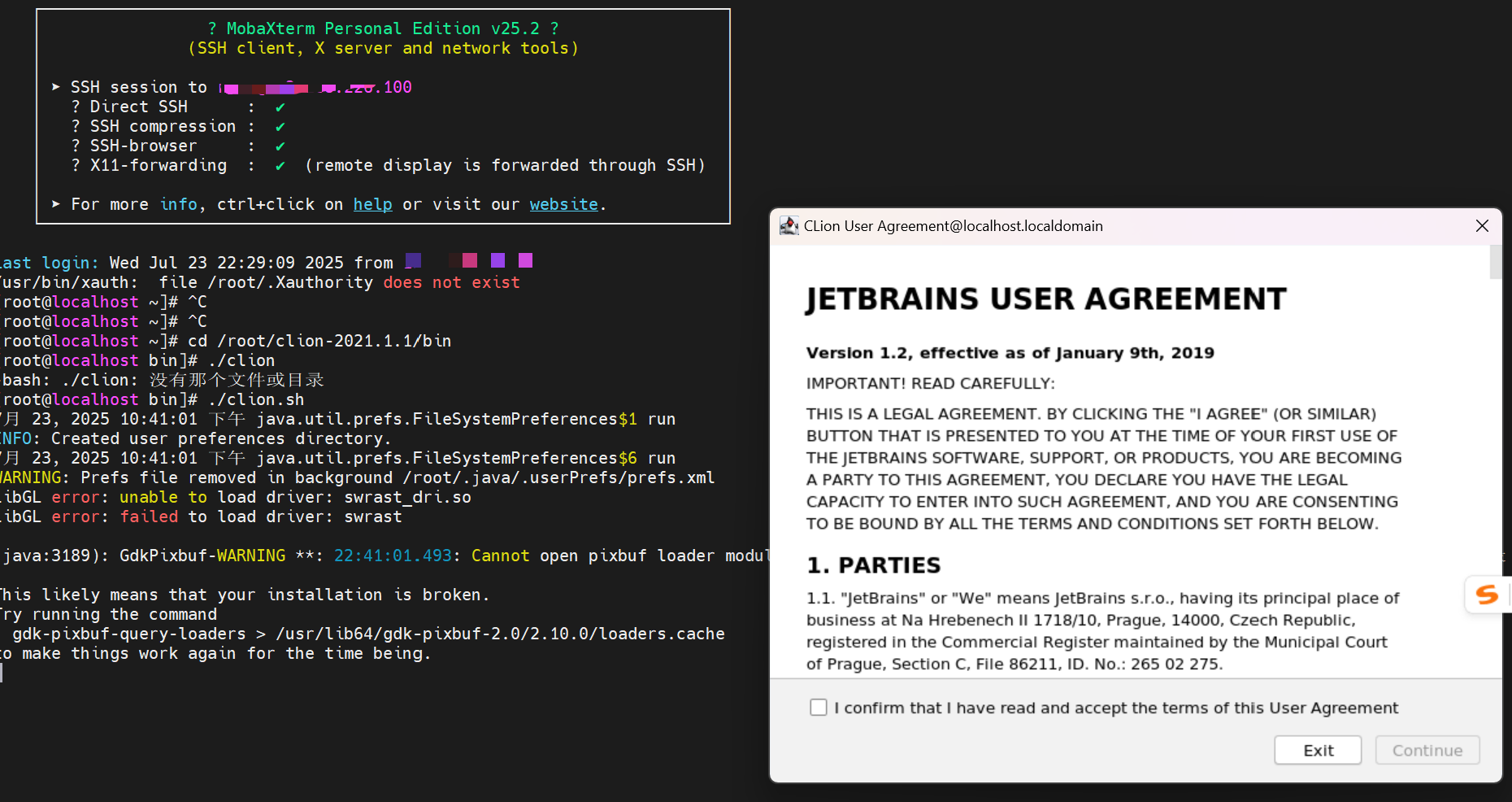Click the 'Last login' line in terminal
Screen dimensions: 1512x802
point(266,262)
